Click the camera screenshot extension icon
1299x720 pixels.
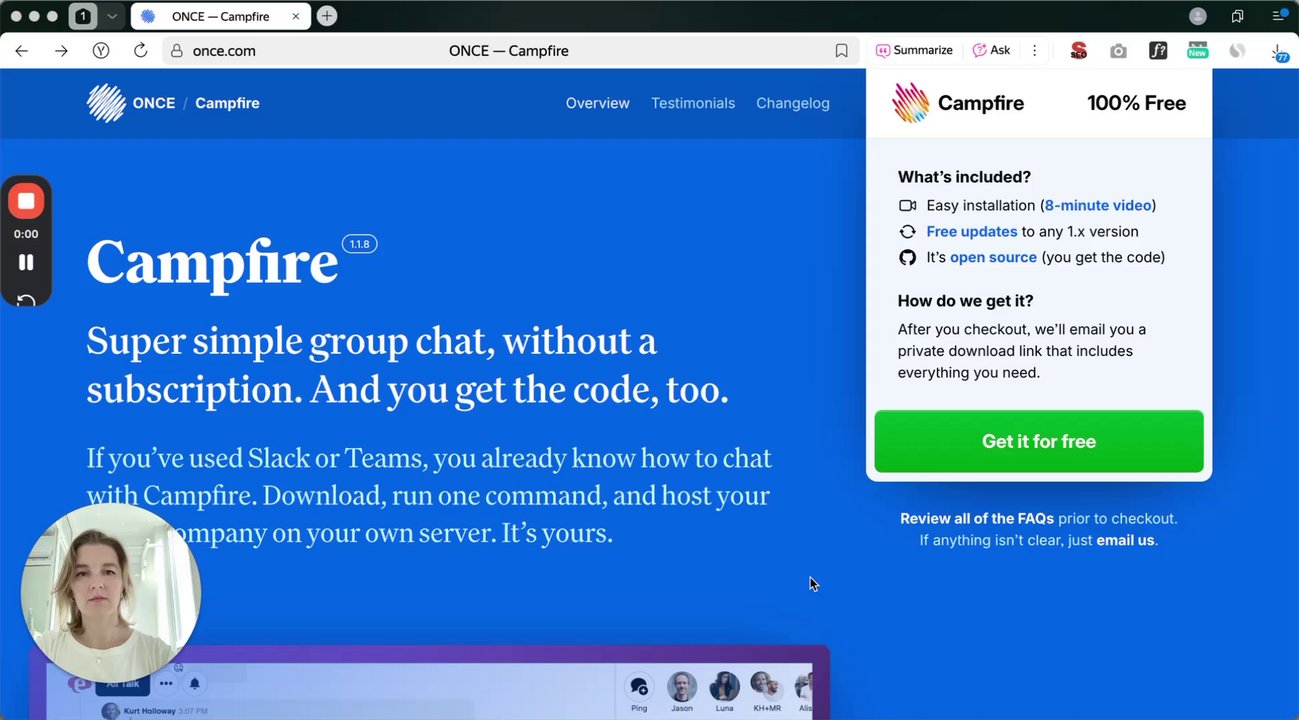pyautogui.click(x=1118, y=51)
